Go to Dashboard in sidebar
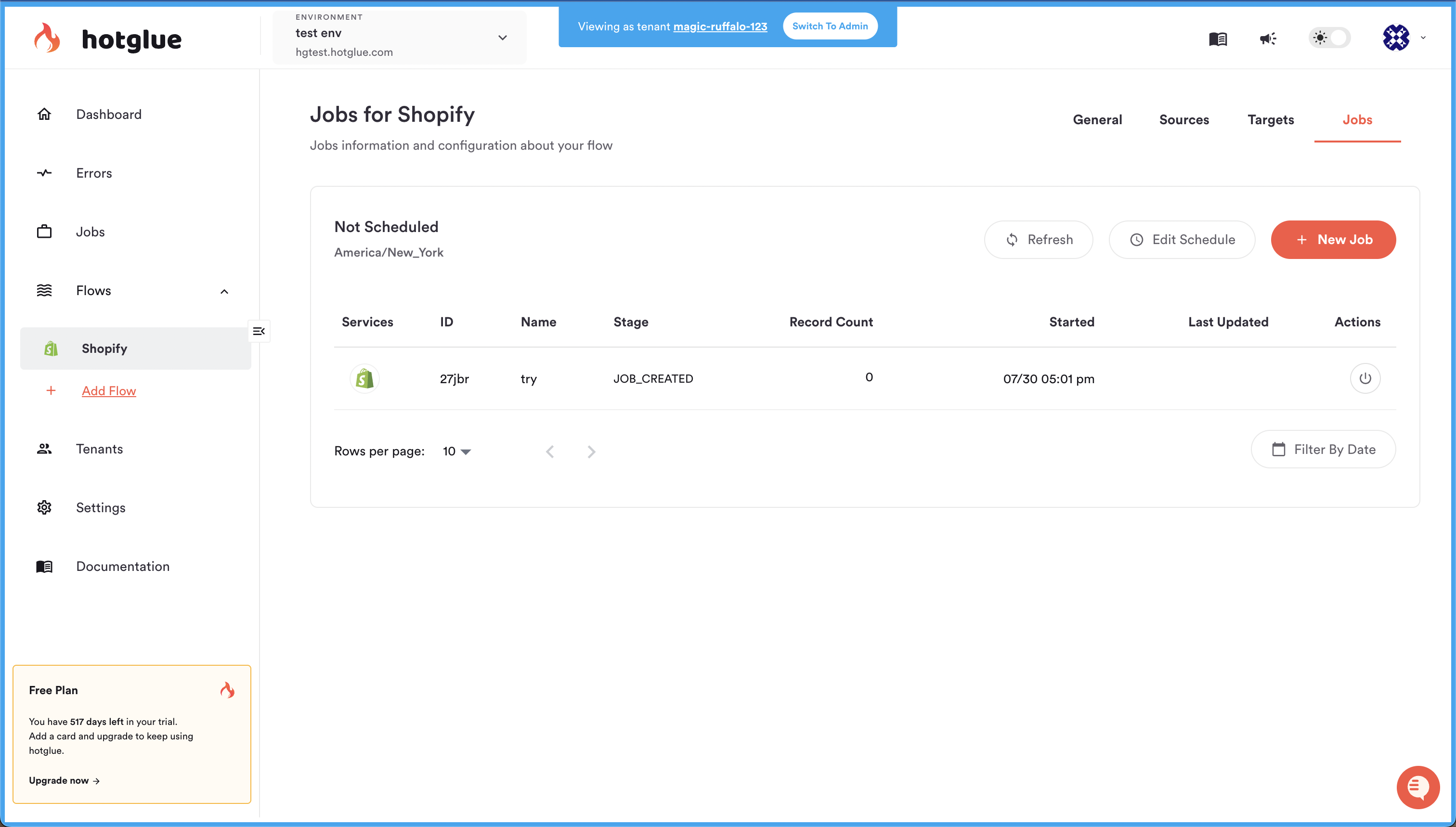Image resolution: width=1456 pixels, height=827 pixels. coord(108,114)
